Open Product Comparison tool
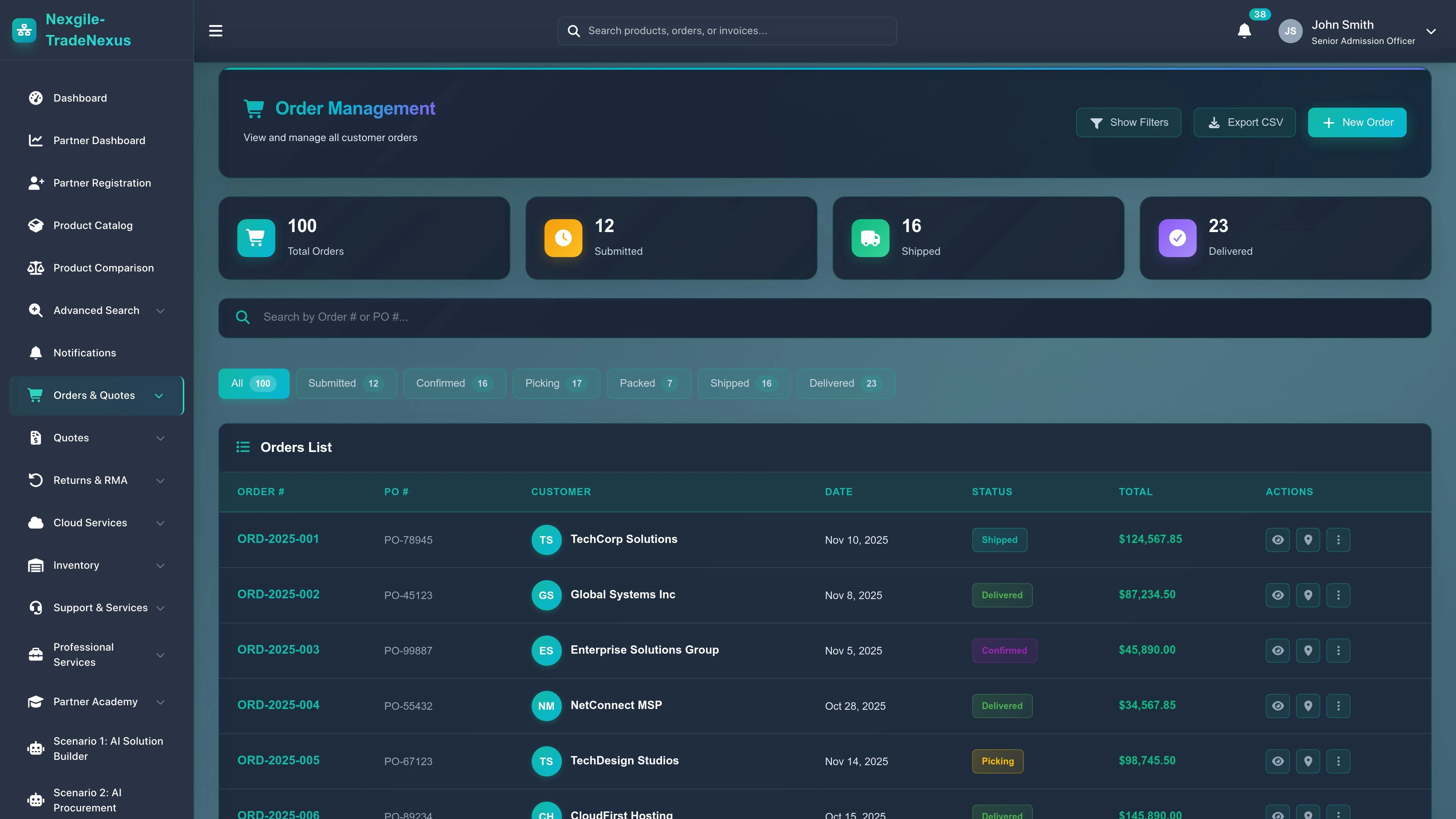This screenshot has height=819, width=1456. [x=104, y=267]
